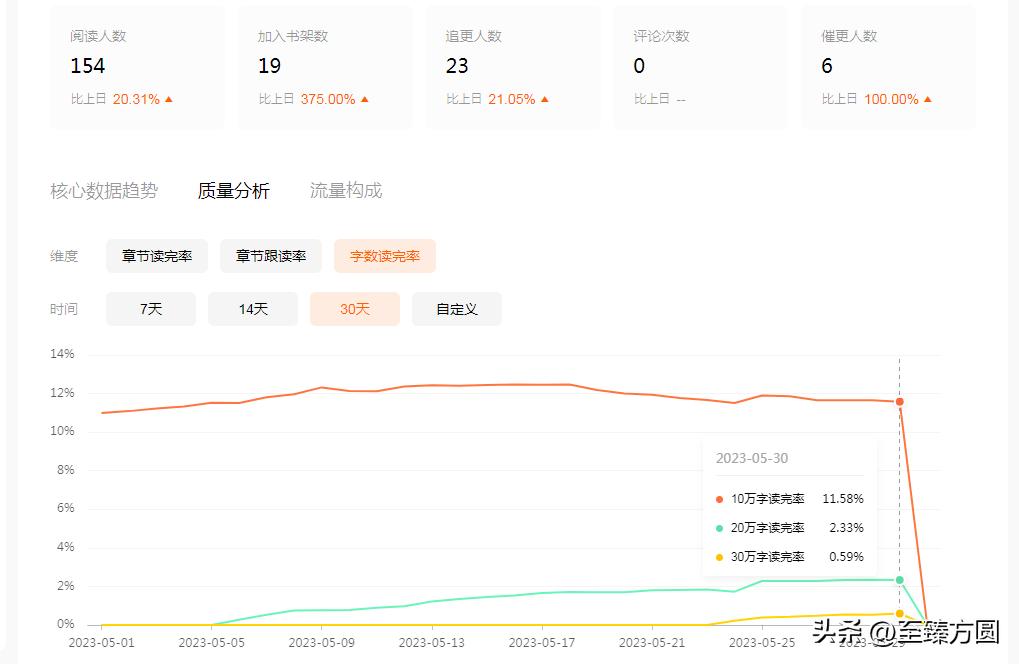Switch to the 核心数据趋势 tab
This screenshot has height=664, width=1019.
tap(104, 190)
